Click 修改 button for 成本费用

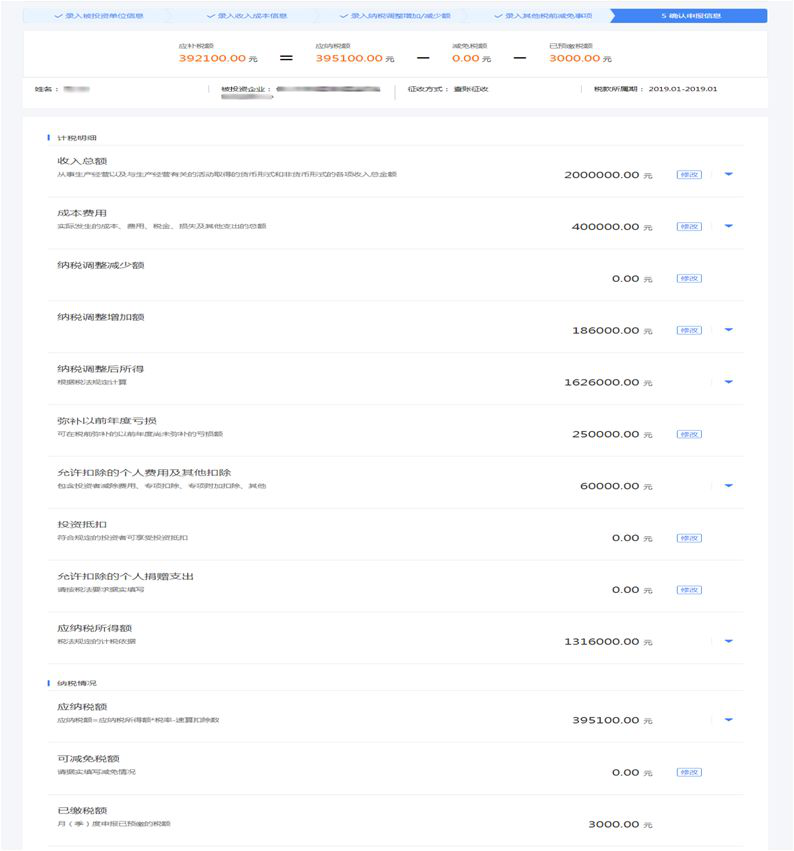tap(689, 226)
